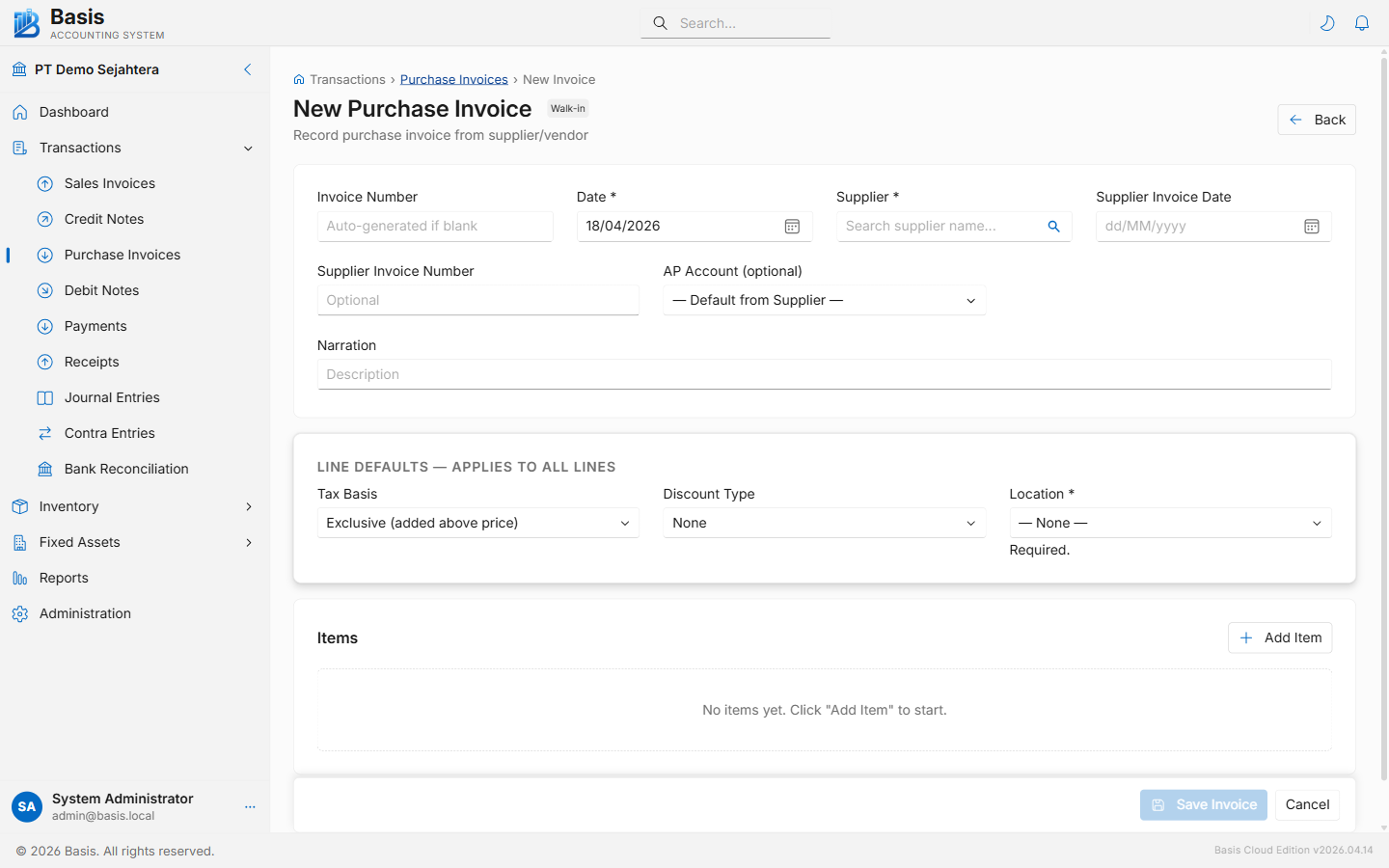Select the Bank Reconciliation icon
This screenshot has width=1389, height=868.
pyautogui.click(x=44, y=469)
